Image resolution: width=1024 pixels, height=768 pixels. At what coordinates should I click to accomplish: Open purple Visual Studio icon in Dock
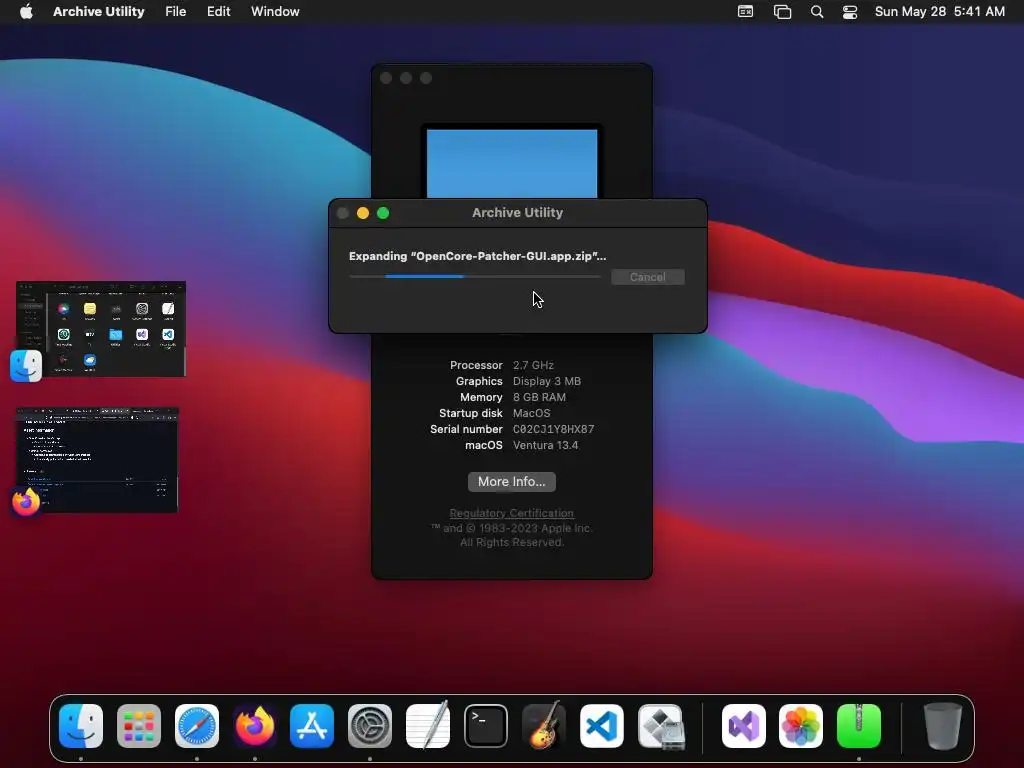click(744, 726)
